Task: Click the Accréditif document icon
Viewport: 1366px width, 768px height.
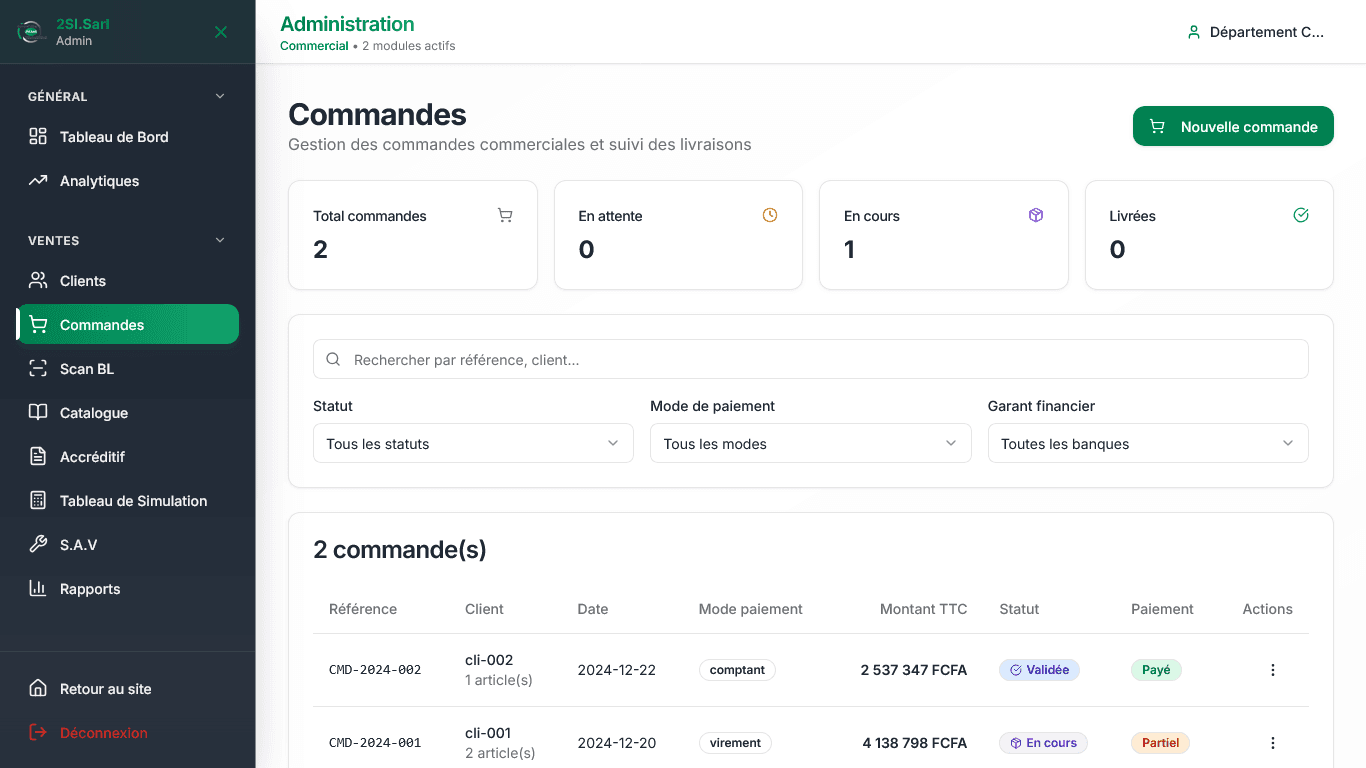Action: (x=38, y=456)
